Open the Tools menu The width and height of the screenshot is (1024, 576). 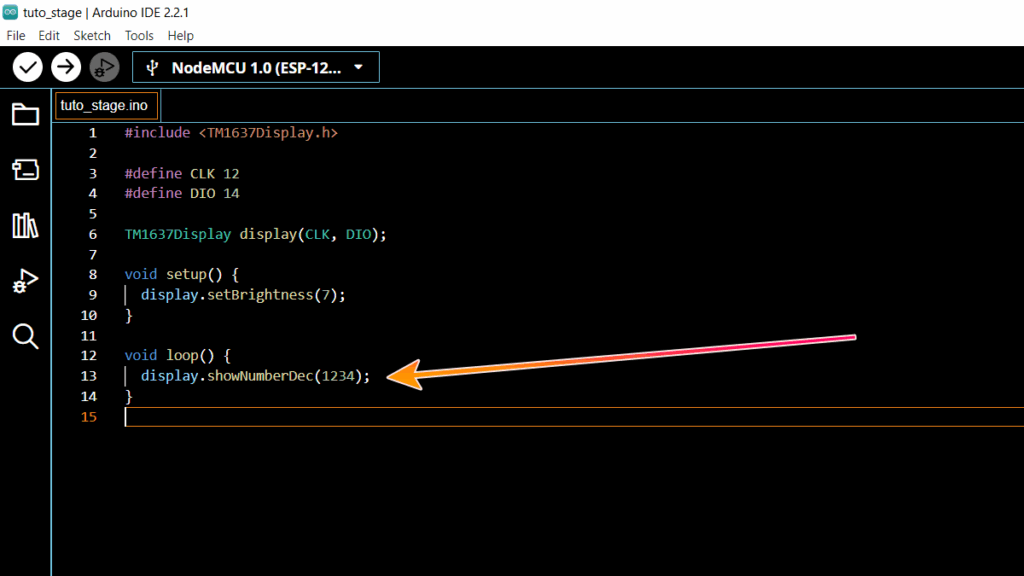point(139,36)
